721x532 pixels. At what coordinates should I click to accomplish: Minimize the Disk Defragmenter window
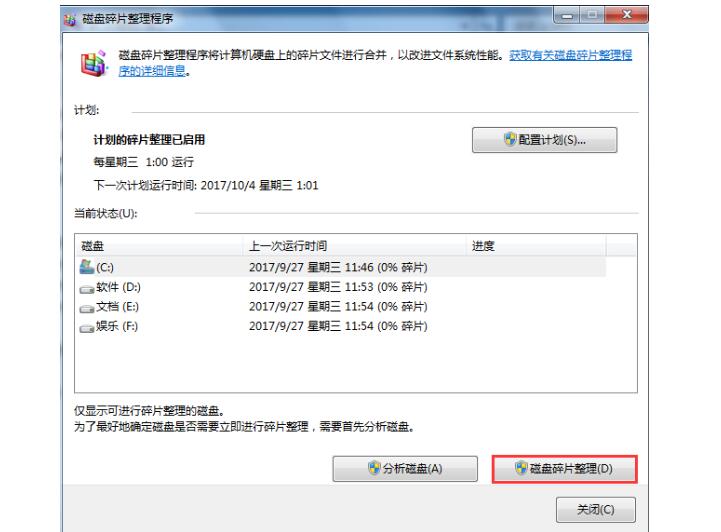pyautogui.click(x=567, y=16)
